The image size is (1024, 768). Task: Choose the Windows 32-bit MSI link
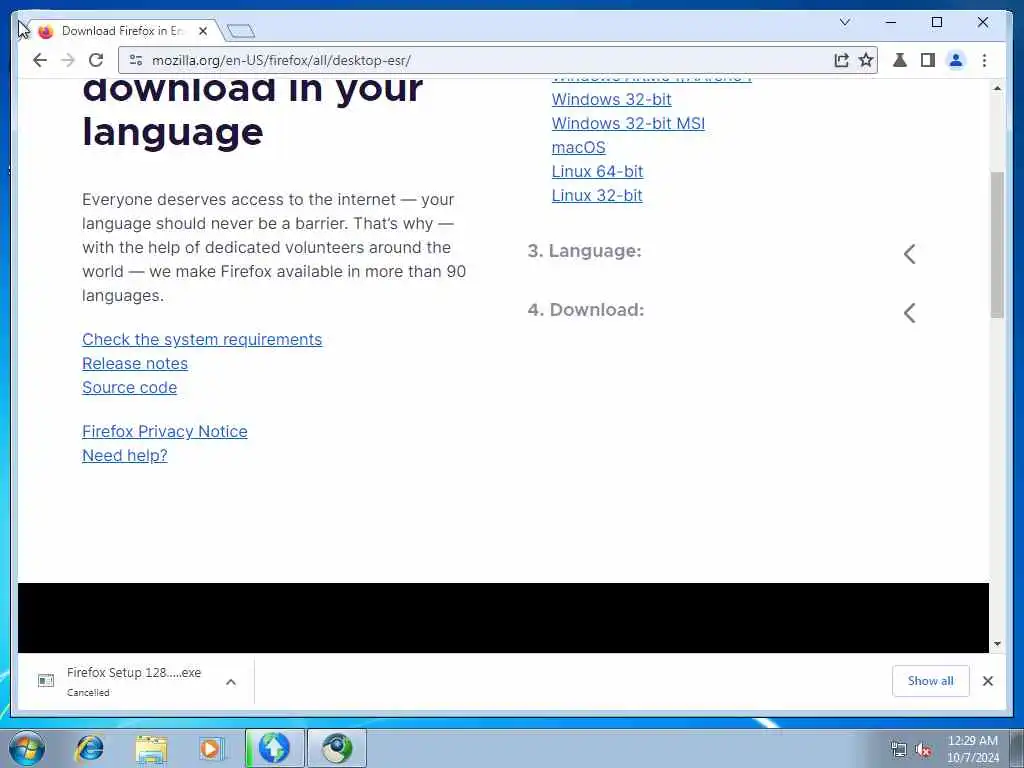(628, 123)
